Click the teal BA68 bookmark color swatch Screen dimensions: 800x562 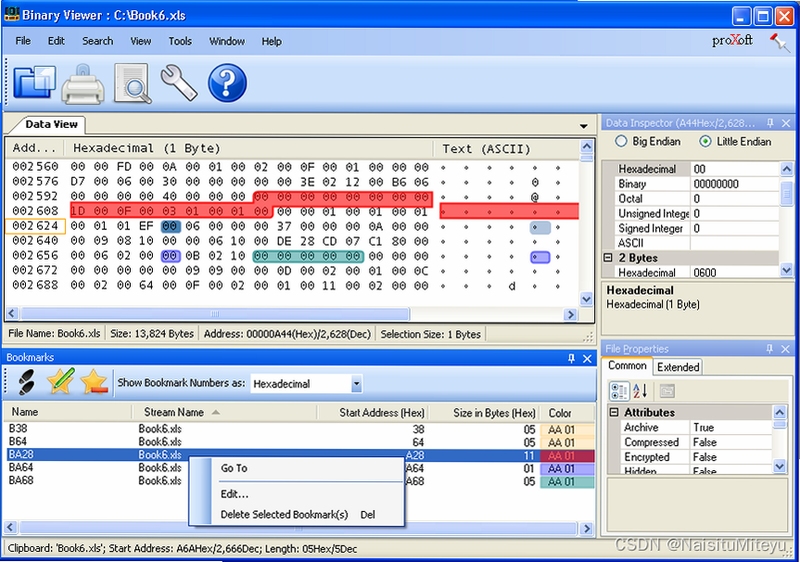coord(567,482)
